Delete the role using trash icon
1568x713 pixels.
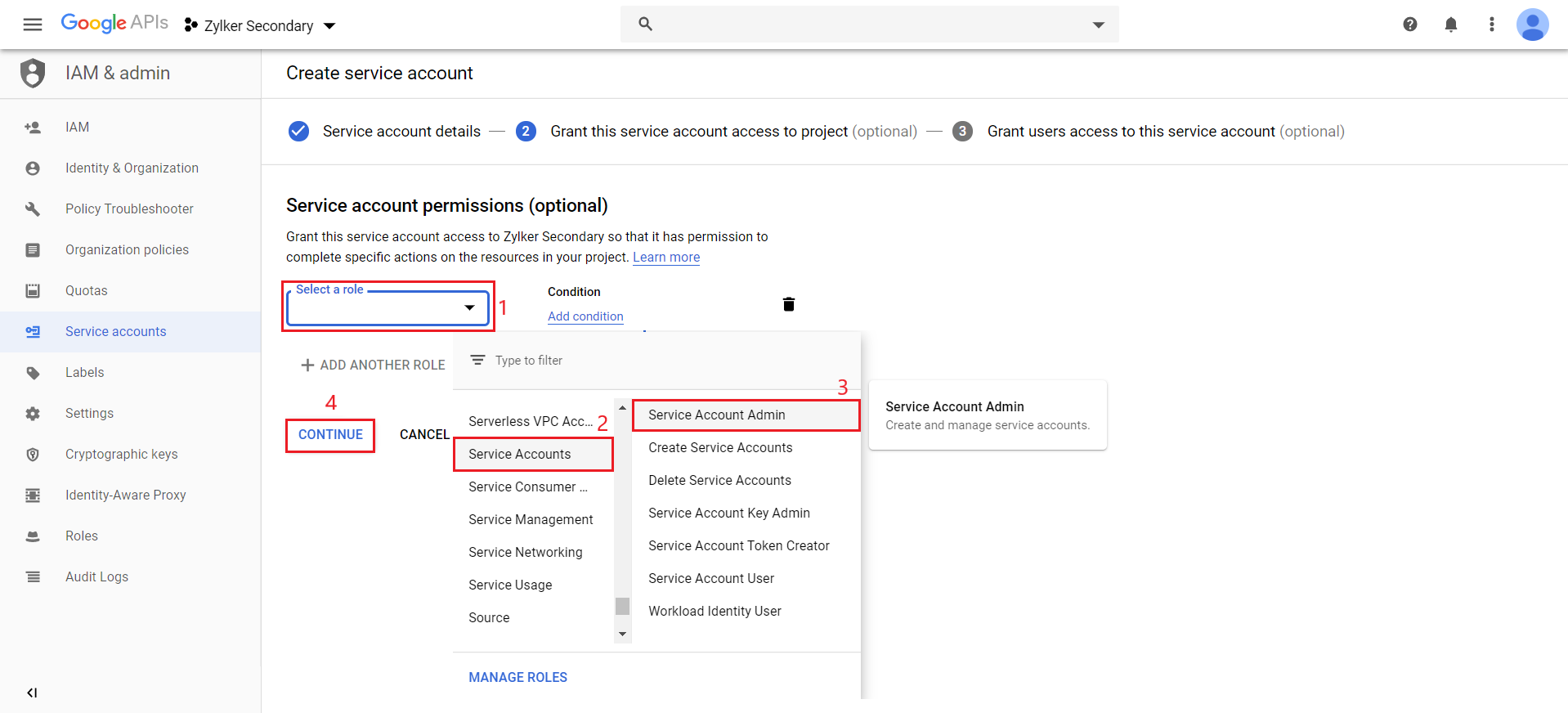[x=788, y=304]
